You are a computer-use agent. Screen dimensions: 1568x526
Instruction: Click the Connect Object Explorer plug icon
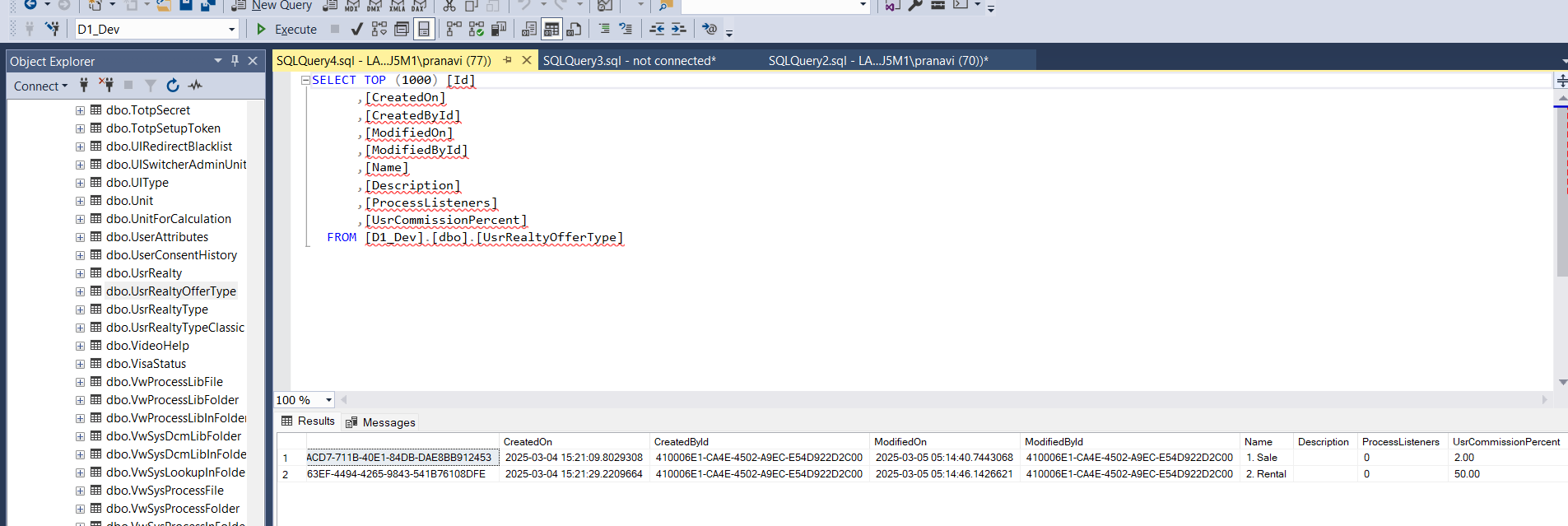(84, 85)
